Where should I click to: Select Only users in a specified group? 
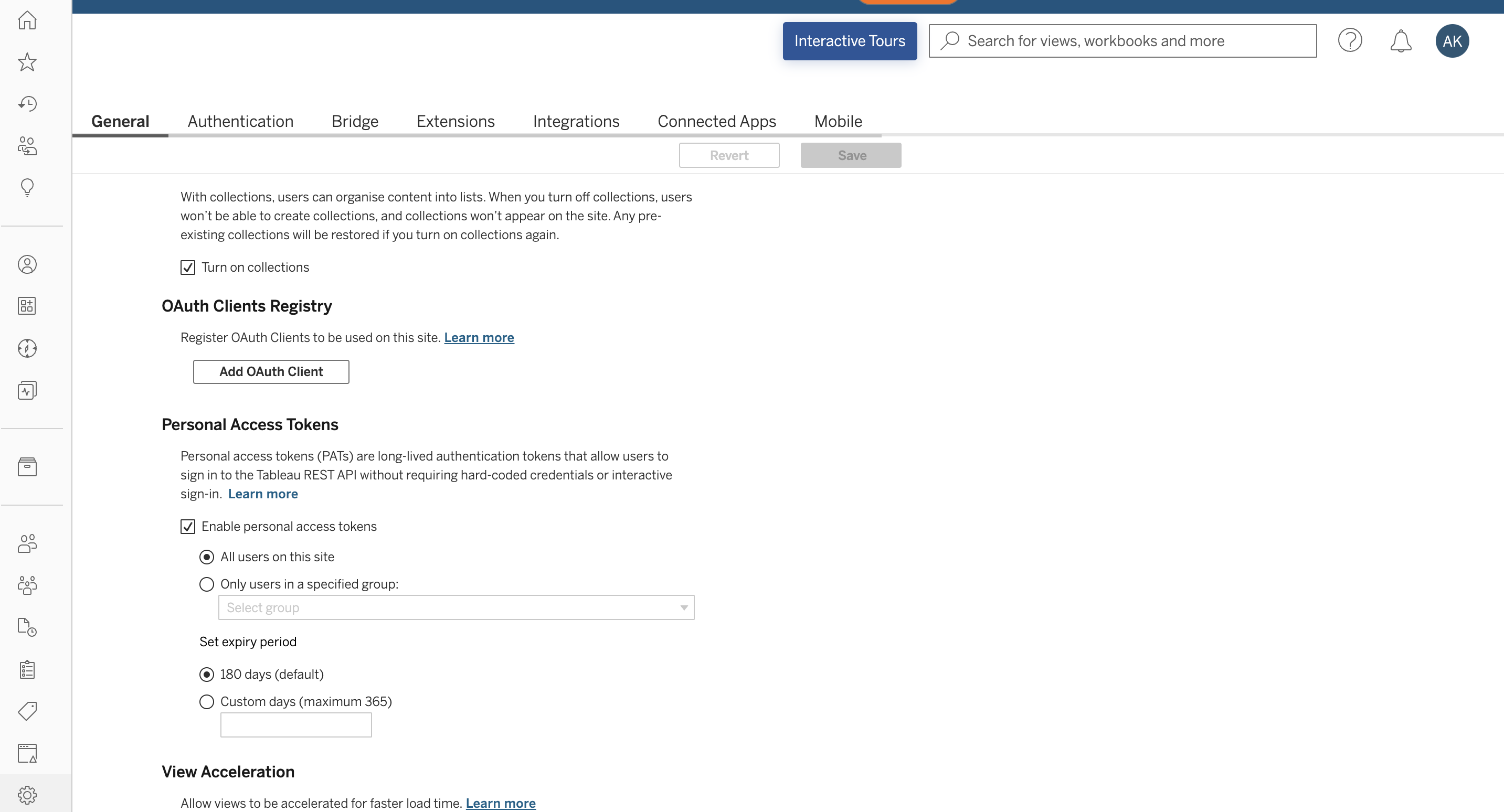[x=206, y=584]
